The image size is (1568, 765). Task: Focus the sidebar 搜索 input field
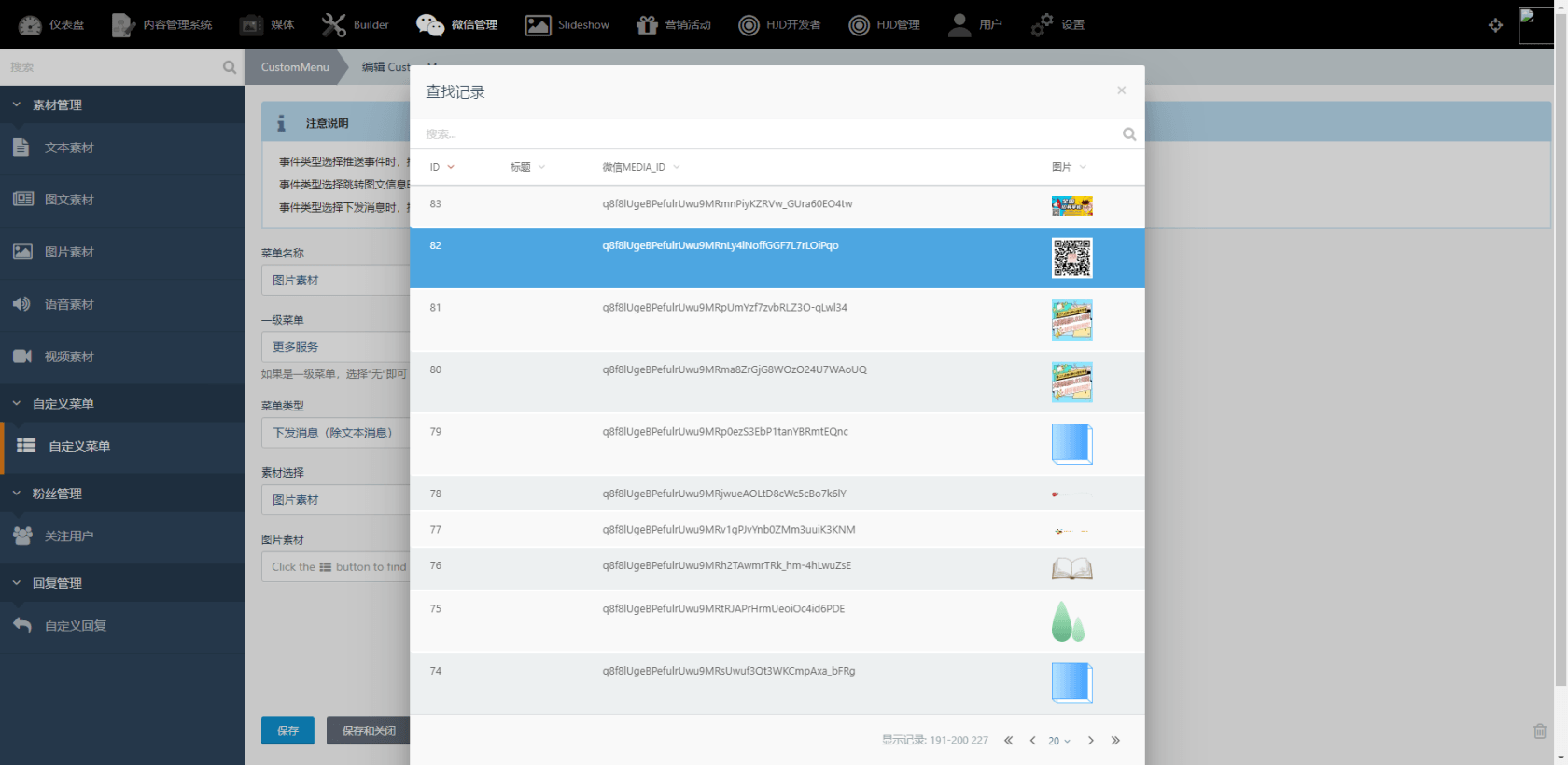[112, 67]
